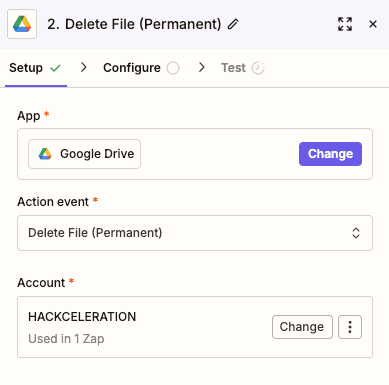Open the Action event dropdown

click(x=195, y=233)
